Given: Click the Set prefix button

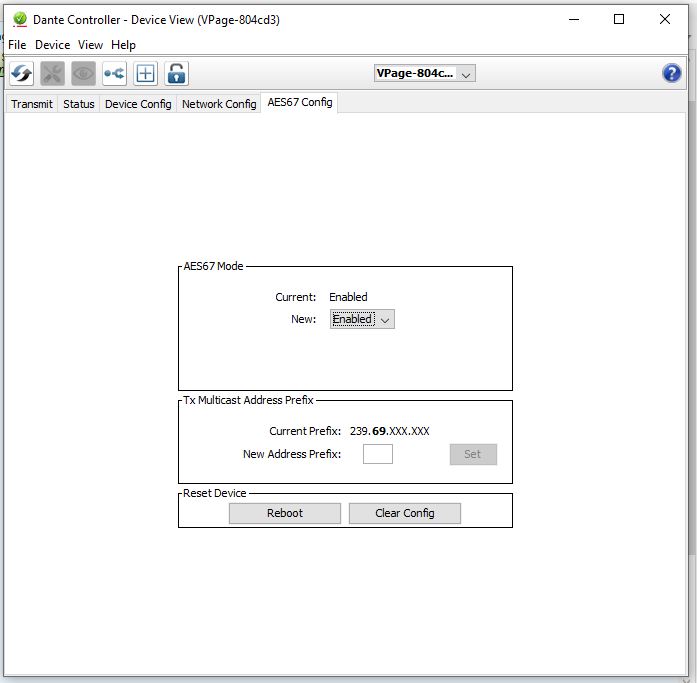Looking at the screenshot, I should click(x=473, y=454).
